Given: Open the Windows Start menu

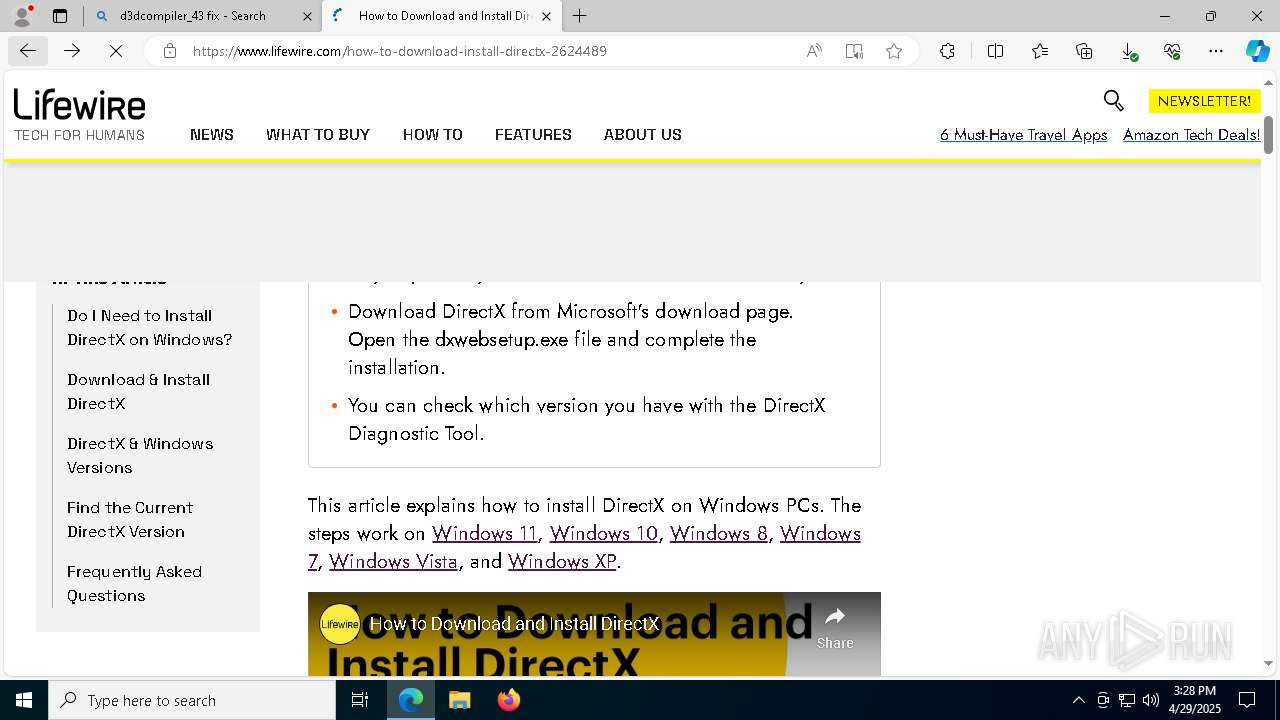Looking at the screenshot, I should (24, 700).
